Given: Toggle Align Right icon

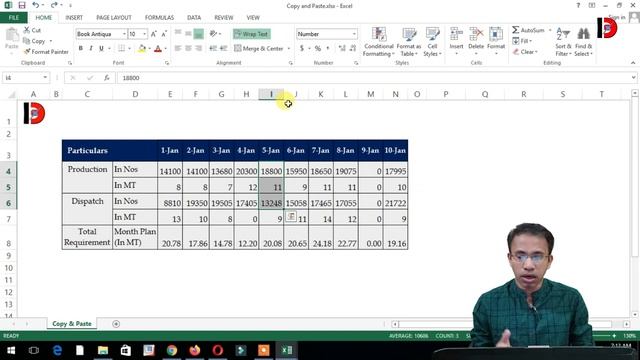Looking at the screenshot, I should click(199, 49).
